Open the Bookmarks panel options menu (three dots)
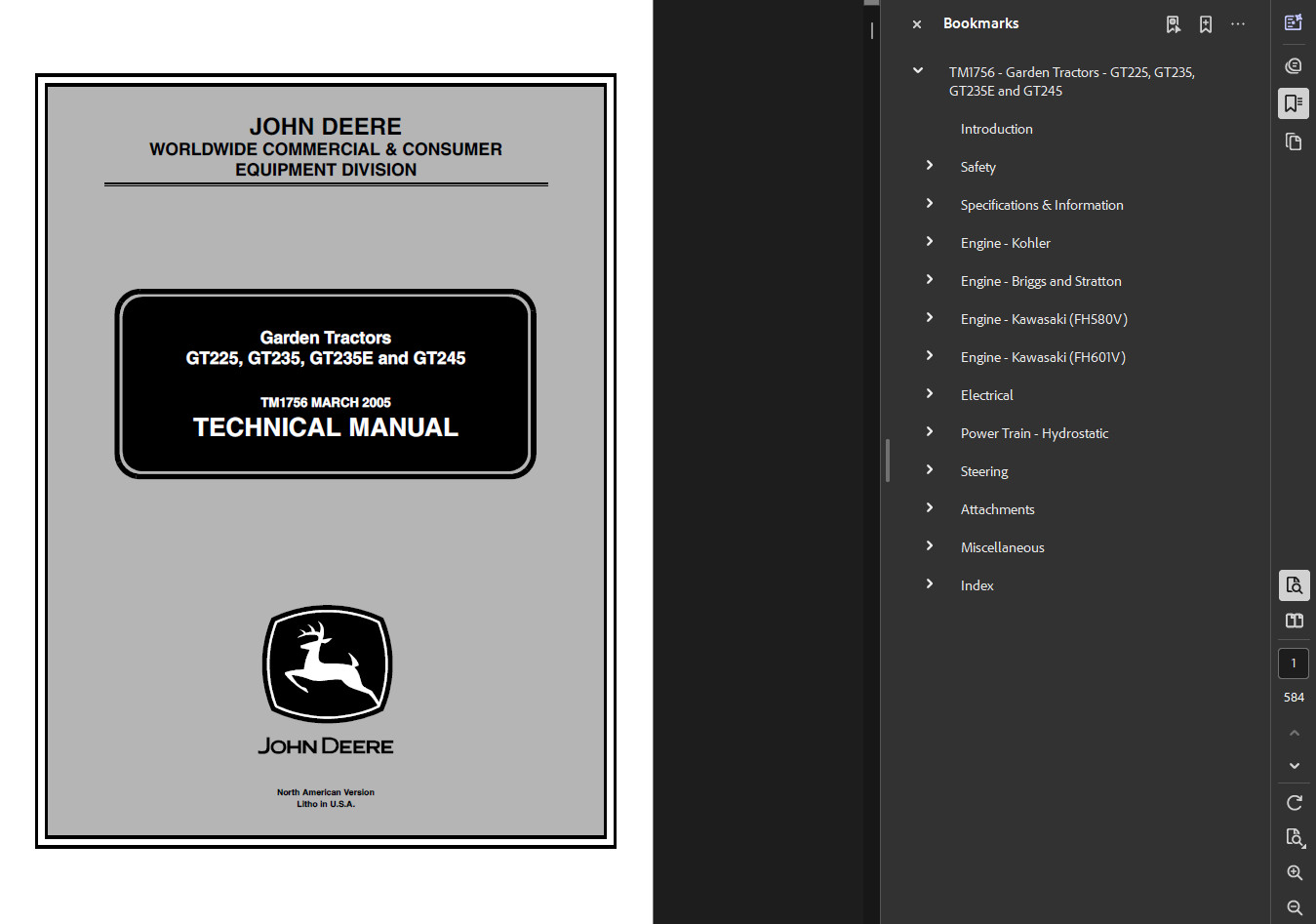 point(1238,24)
